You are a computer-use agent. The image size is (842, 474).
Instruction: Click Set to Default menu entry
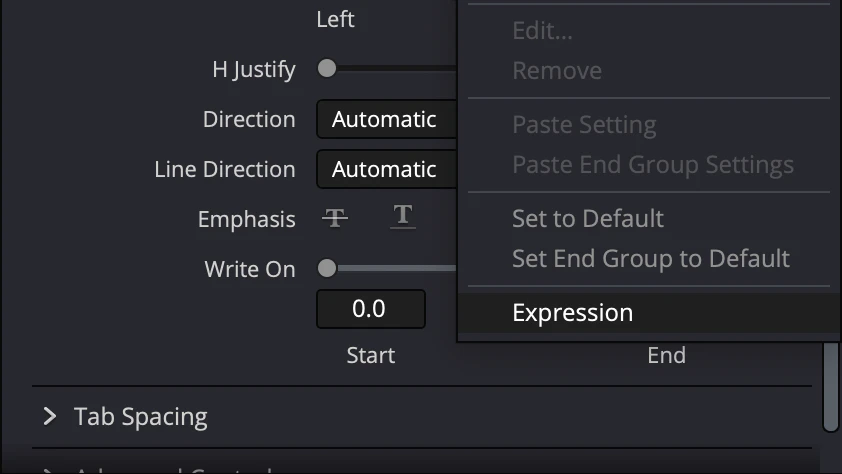[x=588, y=218]
